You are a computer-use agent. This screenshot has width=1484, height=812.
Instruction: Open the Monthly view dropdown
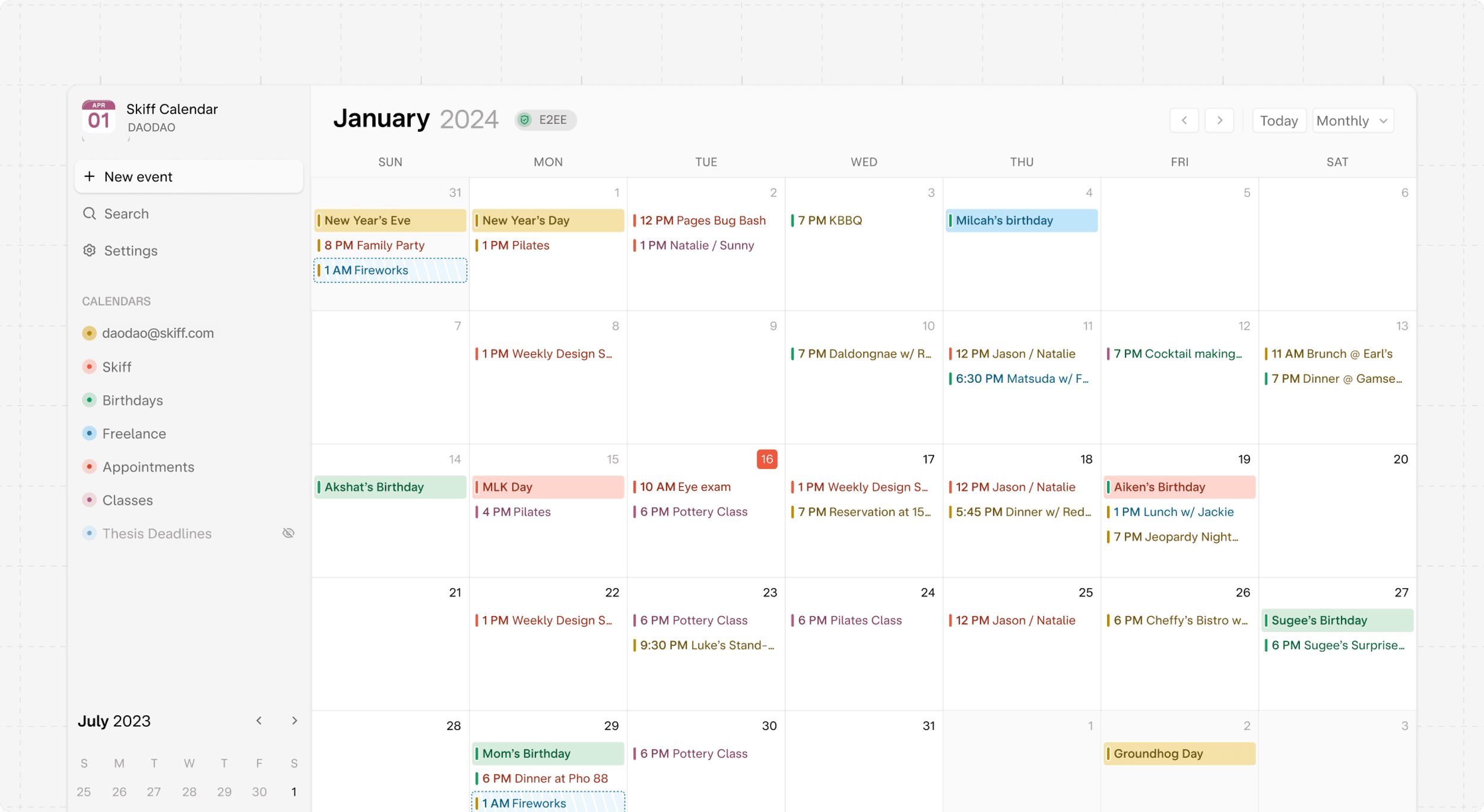coord(1353,120)
